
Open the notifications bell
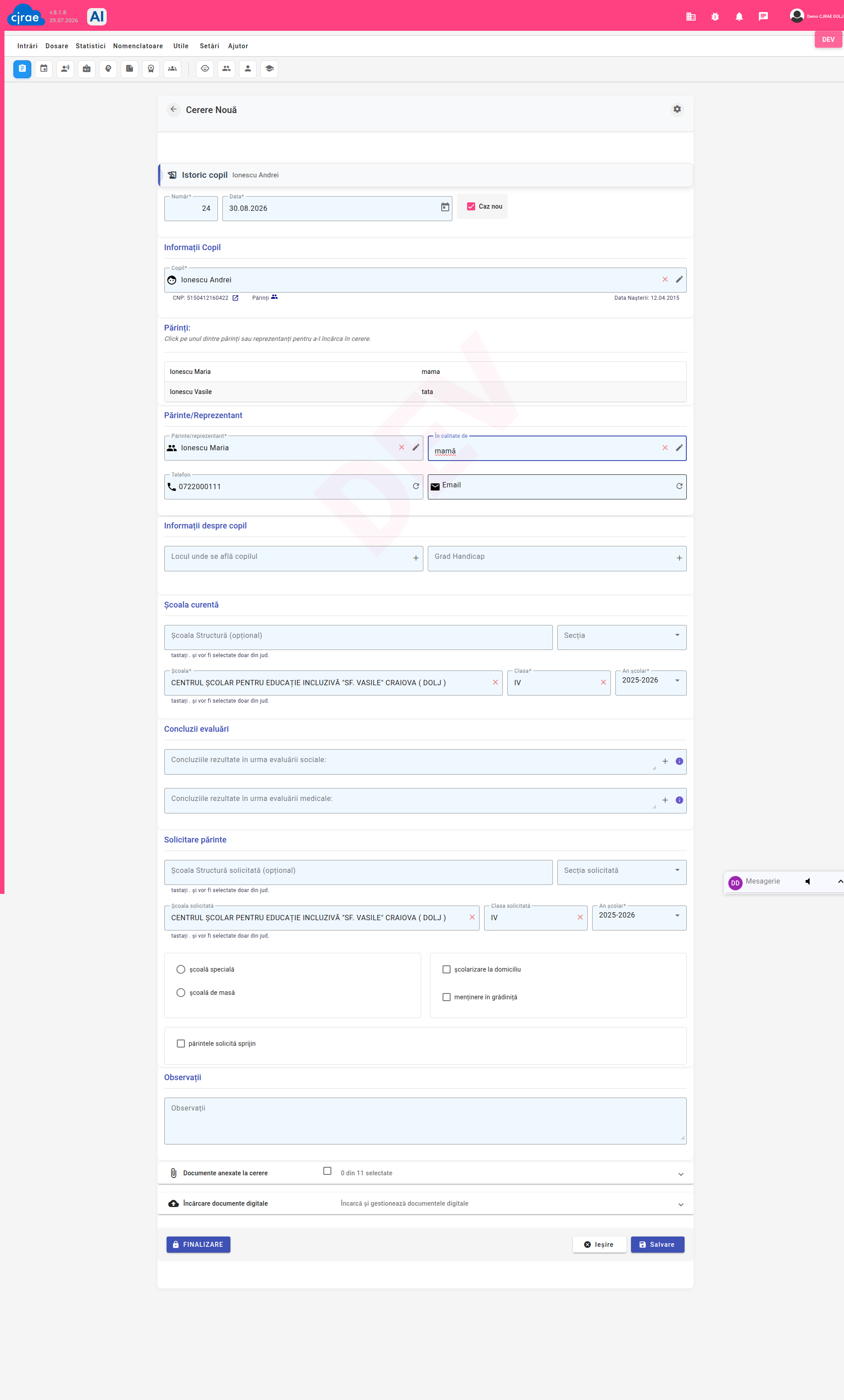tap(739, 17)
